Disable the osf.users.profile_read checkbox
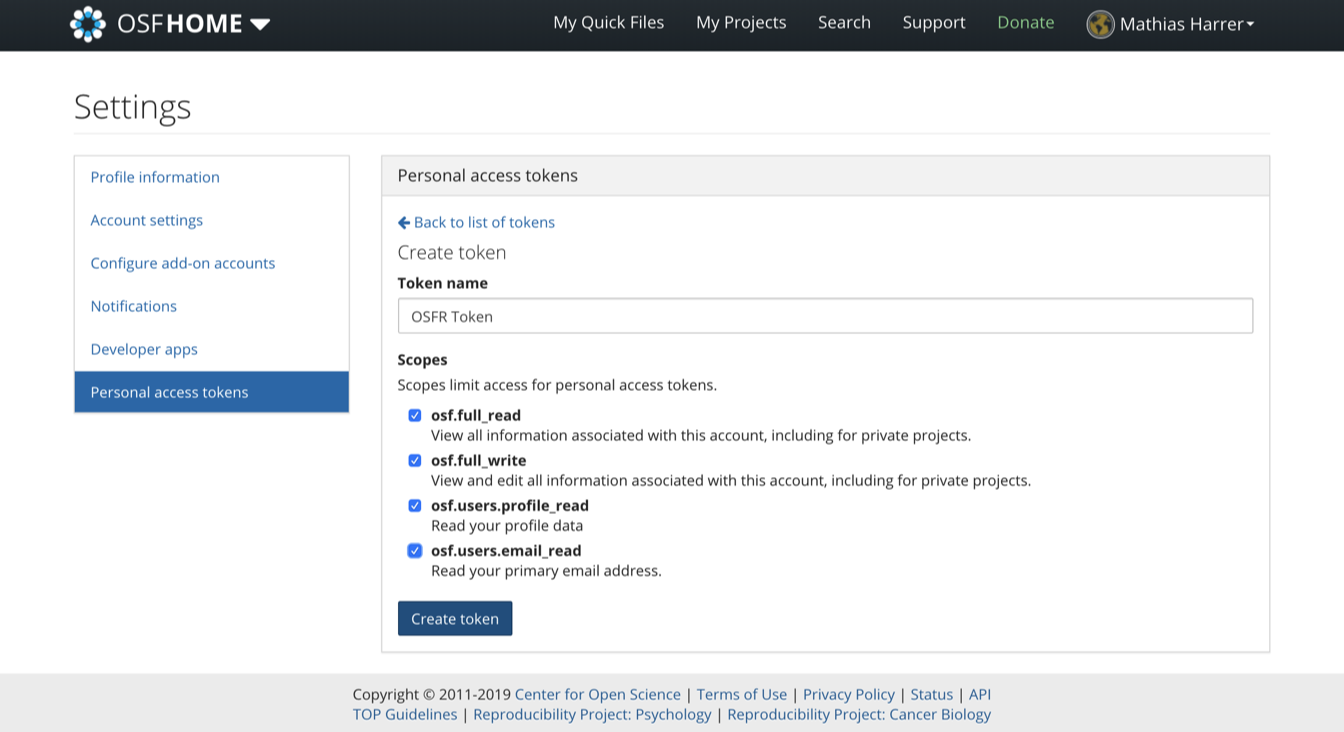Viewport: 1344px width, 732px height. [x=415, y=505]
